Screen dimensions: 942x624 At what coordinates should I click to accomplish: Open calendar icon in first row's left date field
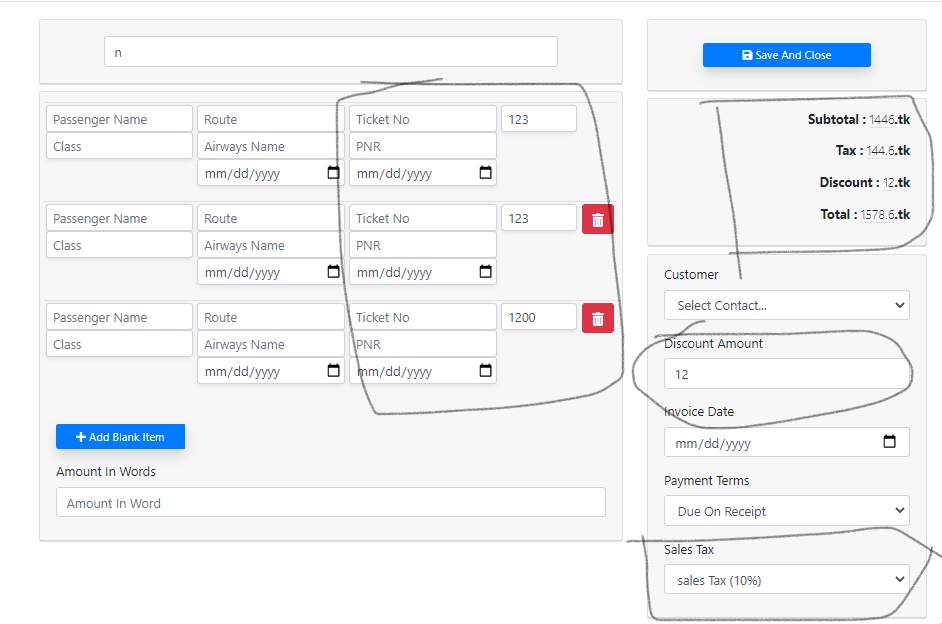click(333, 173)
